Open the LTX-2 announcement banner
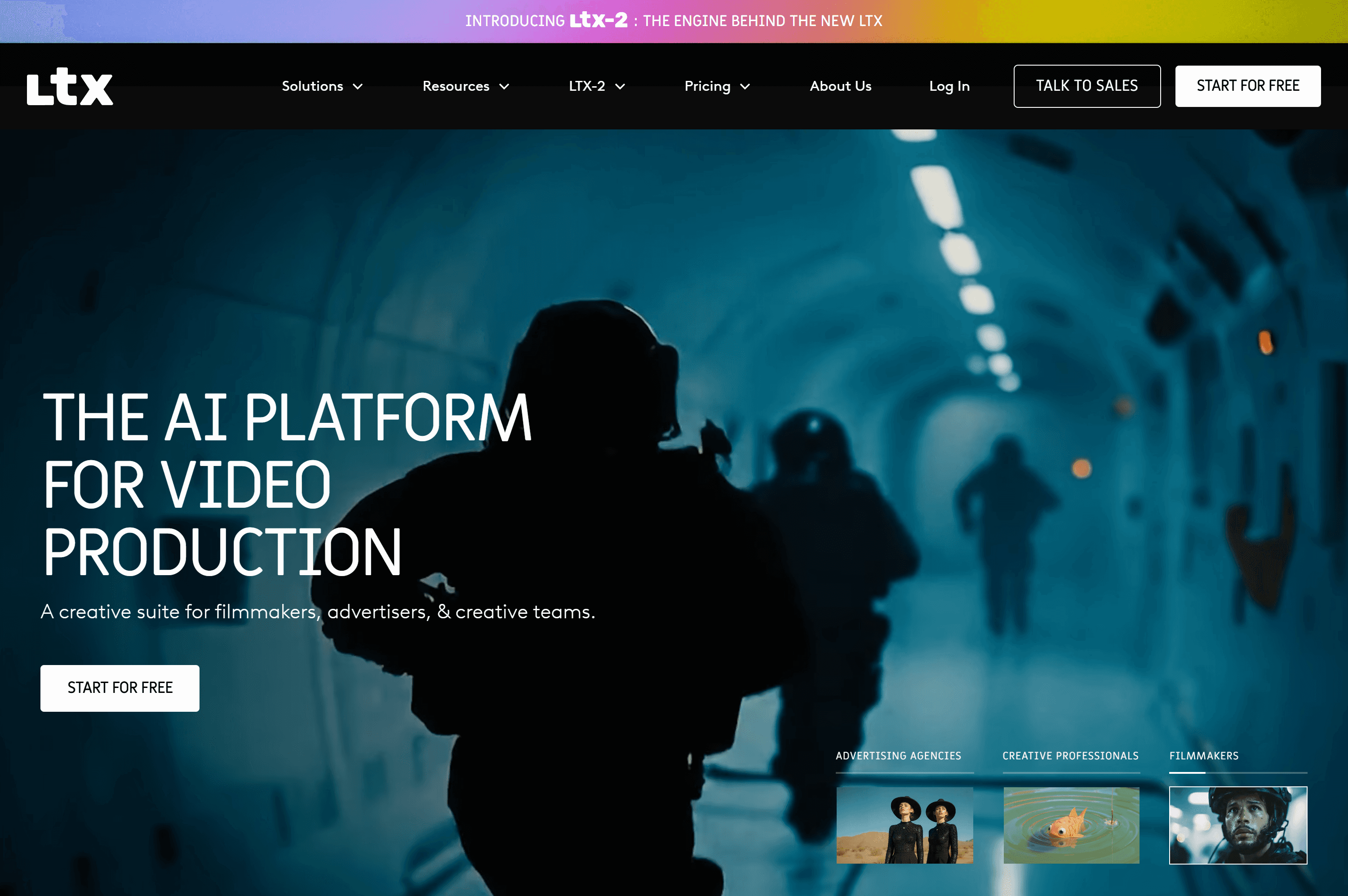This screenshot has height=896, width=1348. click(673, 21)
